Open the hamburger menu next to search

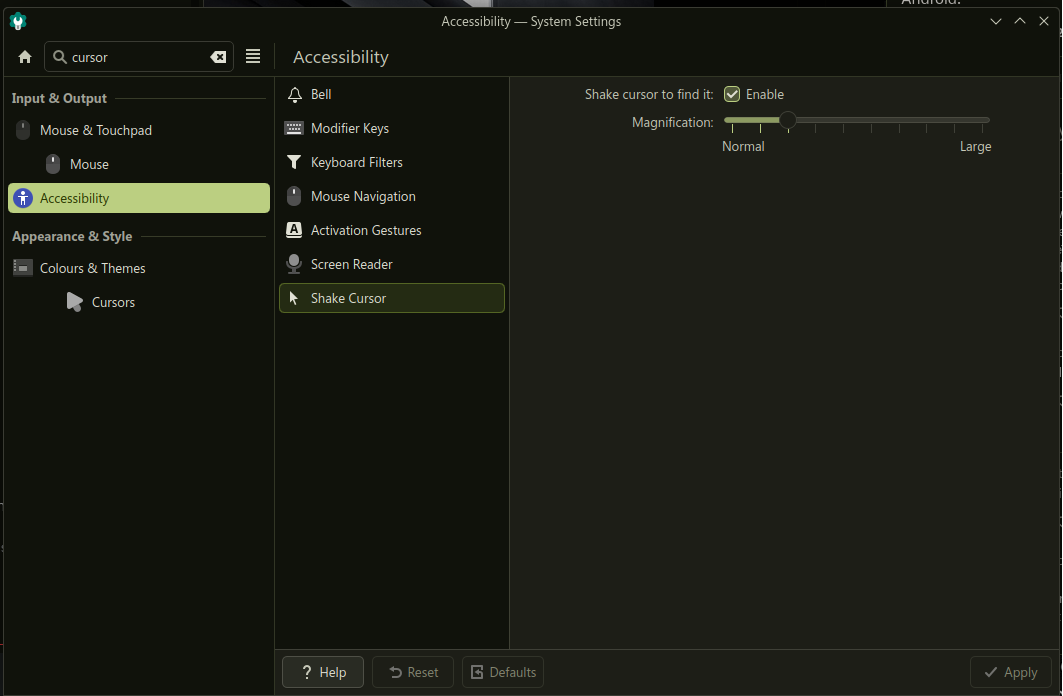coord(253,56)
